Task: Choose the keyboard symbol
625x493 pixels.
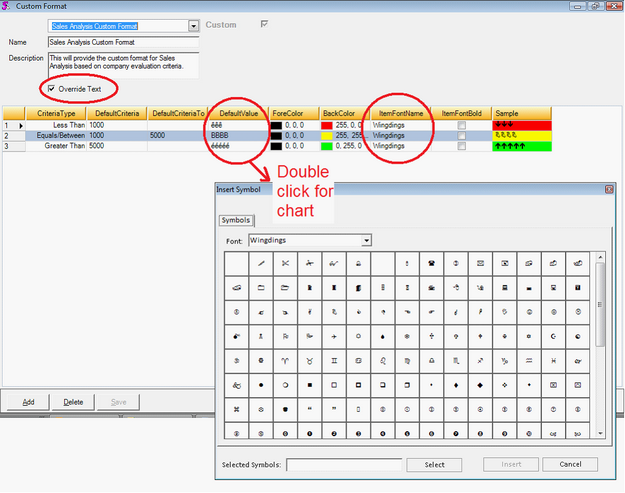Action: coord(529,288)
